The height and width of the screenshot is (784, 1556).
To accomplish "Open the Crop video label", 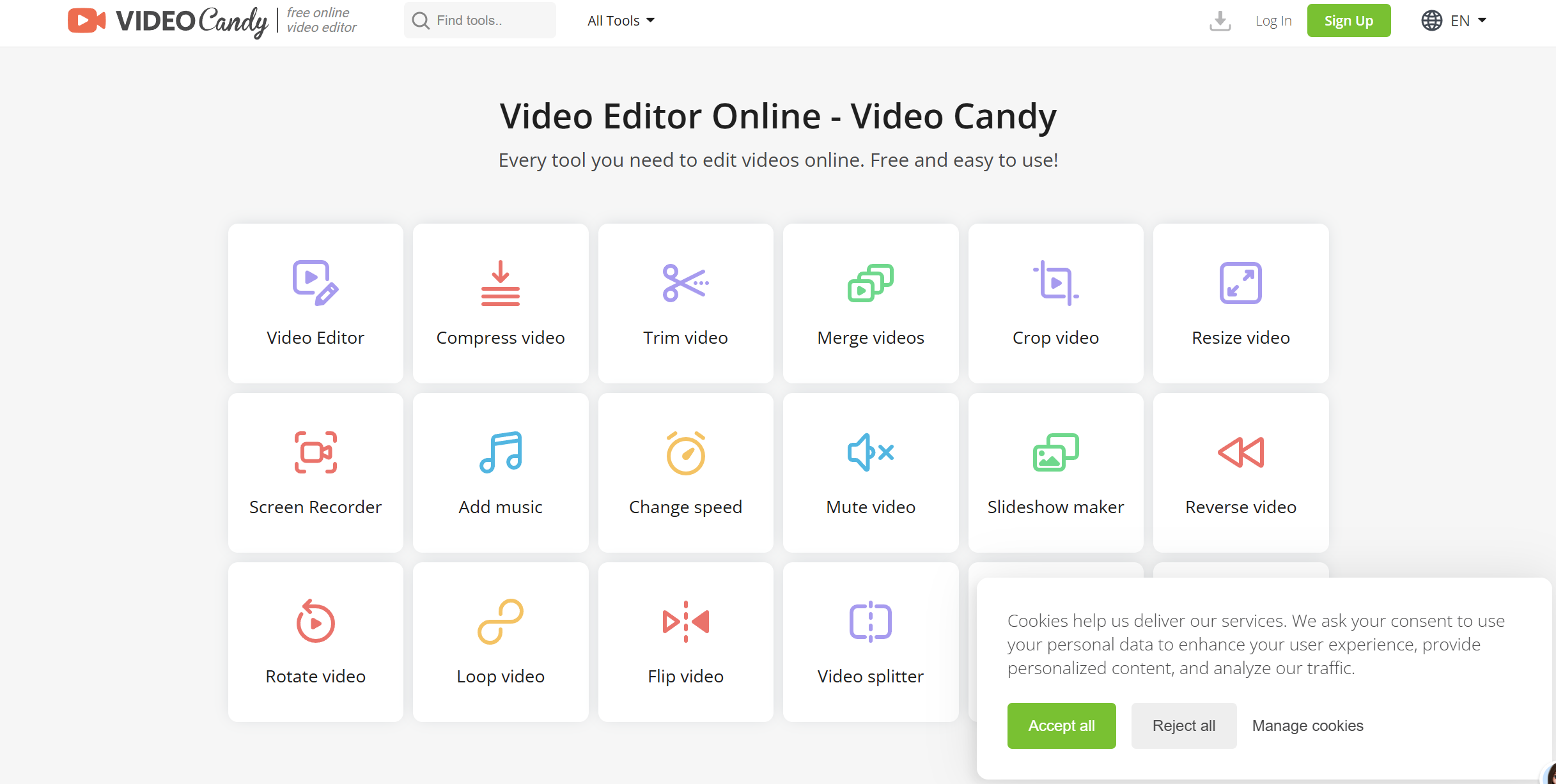I will pos(1055,337).
